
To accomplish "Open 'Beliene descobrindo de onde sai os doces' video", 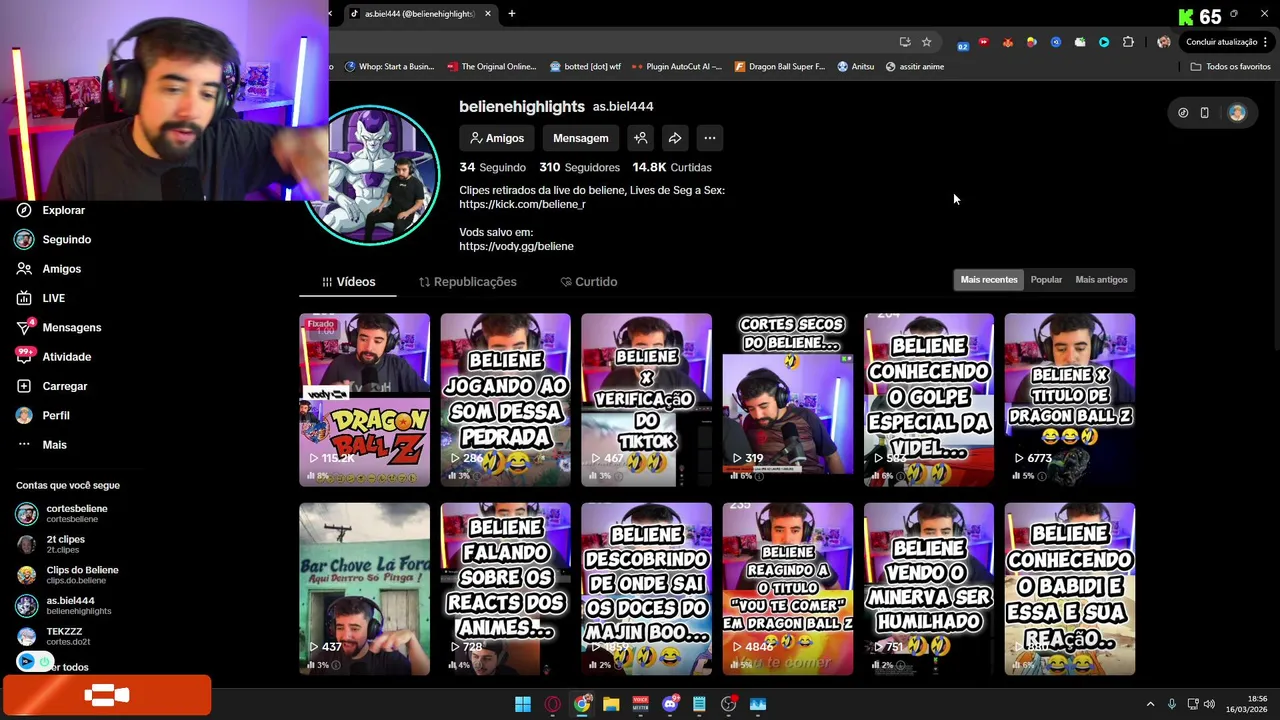I will [646, 589].
